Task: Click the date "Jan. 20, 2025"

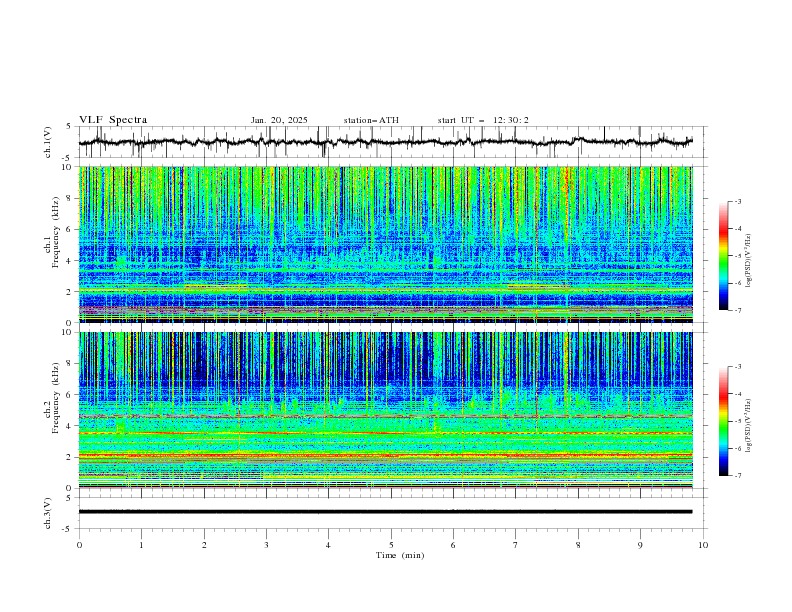Action: [279, 120]
